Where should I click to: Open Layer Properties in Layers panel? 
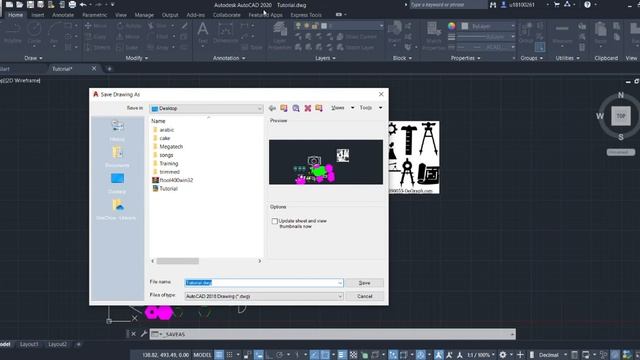click(x=280, y=36)
